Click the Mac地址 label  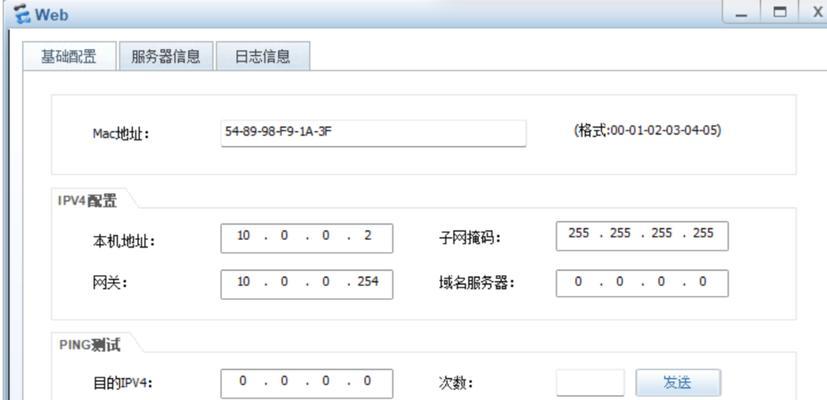pos(121,134)
